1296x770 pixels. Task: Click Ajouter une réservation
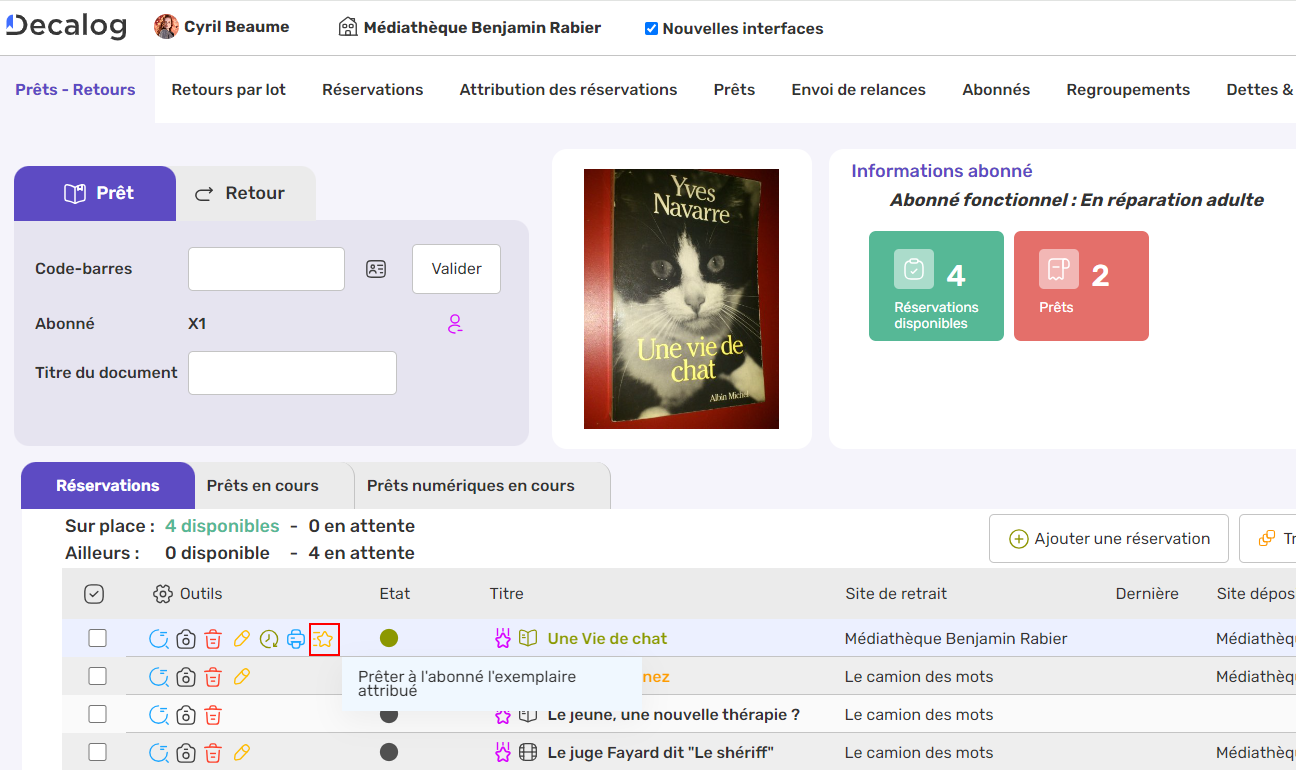1108,538
